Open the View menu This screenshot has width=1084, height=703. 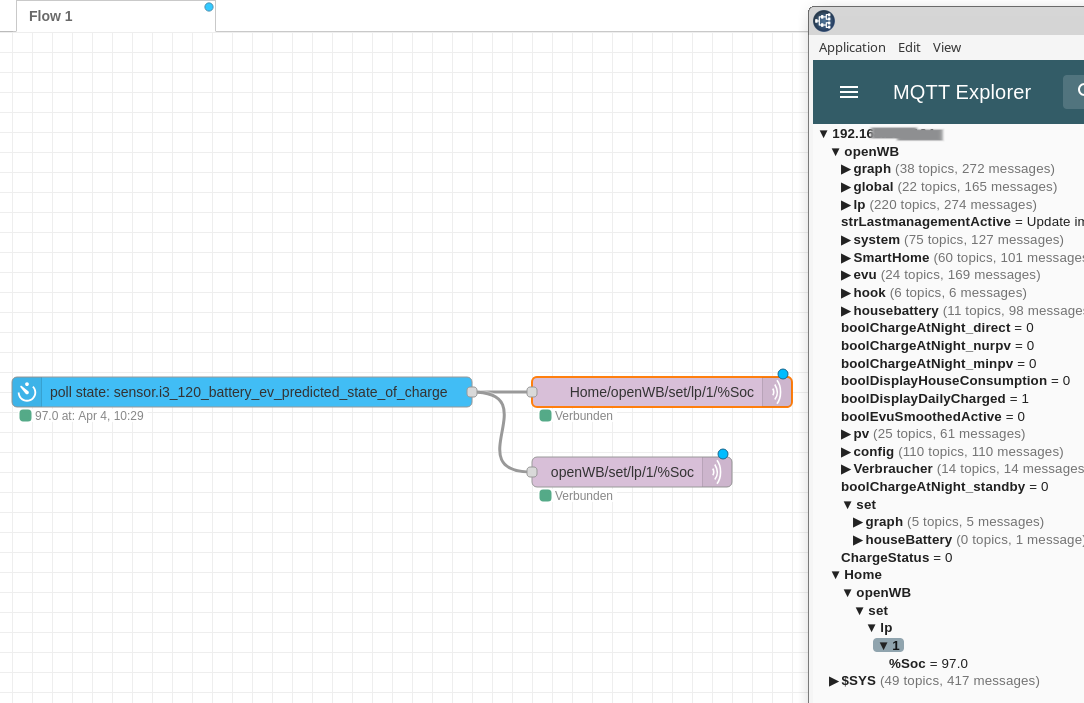(946, 47)
